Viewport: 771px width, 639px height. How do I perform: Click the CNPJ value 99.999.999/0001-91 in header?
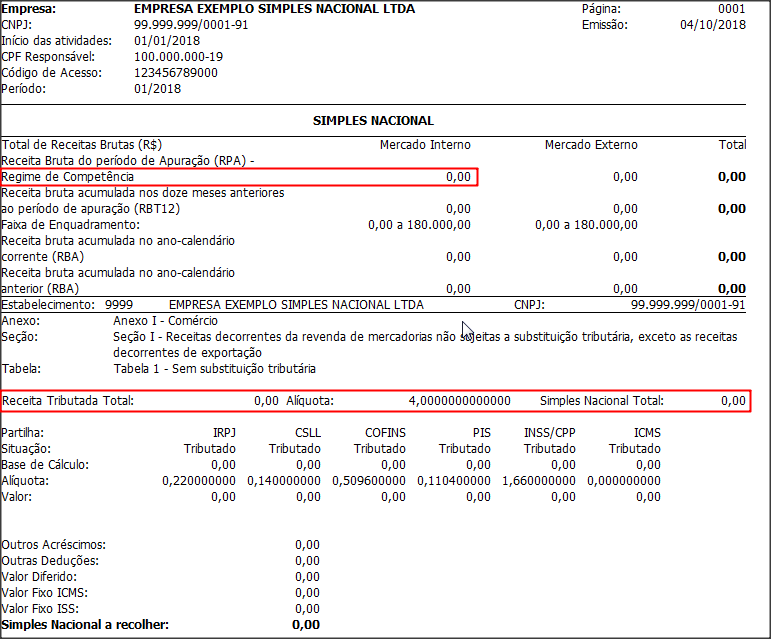tap(191, 25)
